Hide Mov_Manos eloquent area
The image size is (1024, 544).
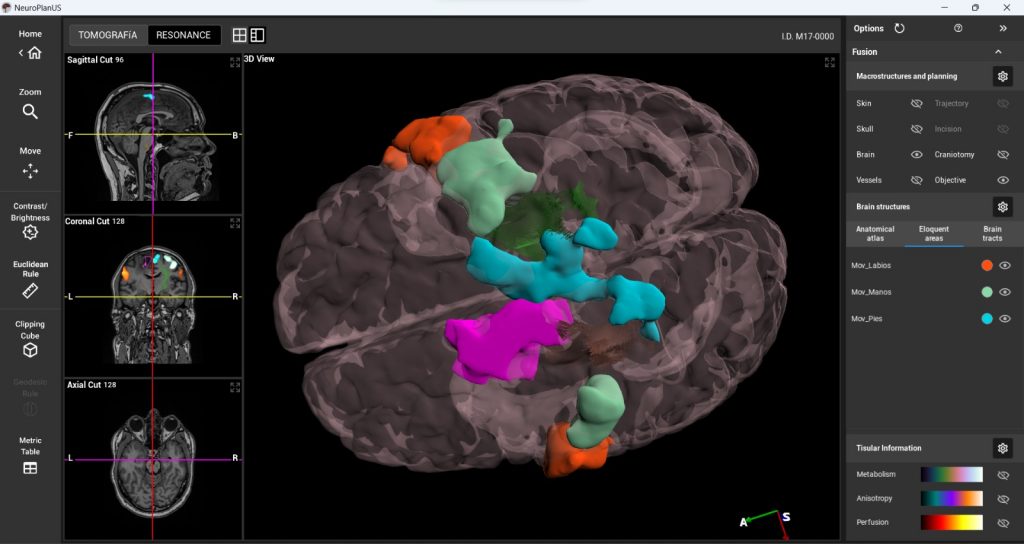[1005, 292]
